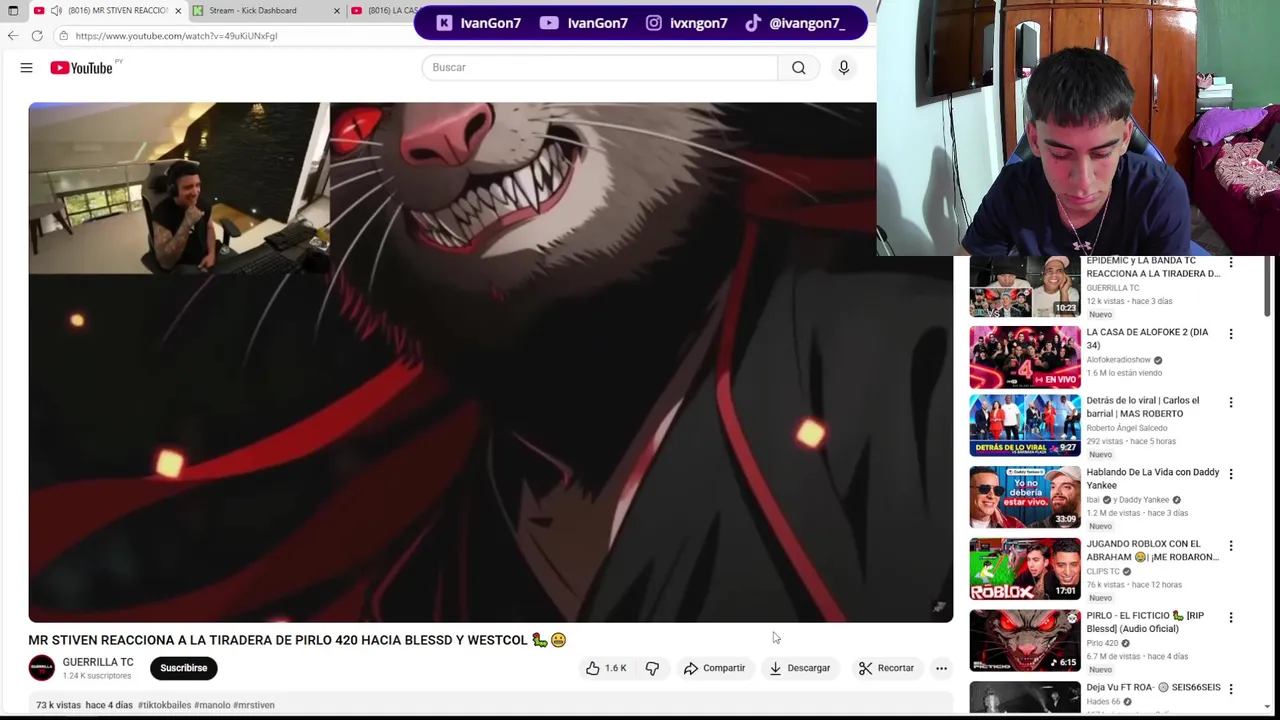The height and width of the screenshot is (720, 1280).
Task: Open EPIDEMIC y LA BANDA TC video thumbnail
Action: click(x=1025, y=287)
